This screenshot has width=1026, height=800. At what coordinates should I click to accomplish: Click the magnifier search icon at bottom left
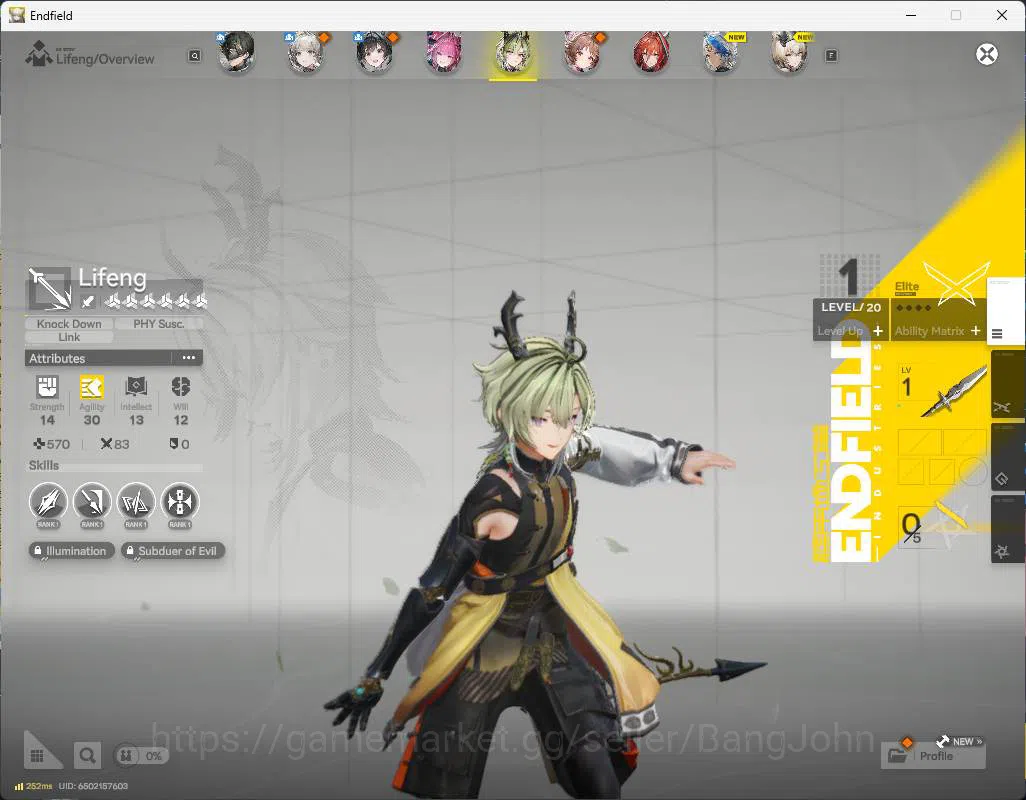click(87, 756)
